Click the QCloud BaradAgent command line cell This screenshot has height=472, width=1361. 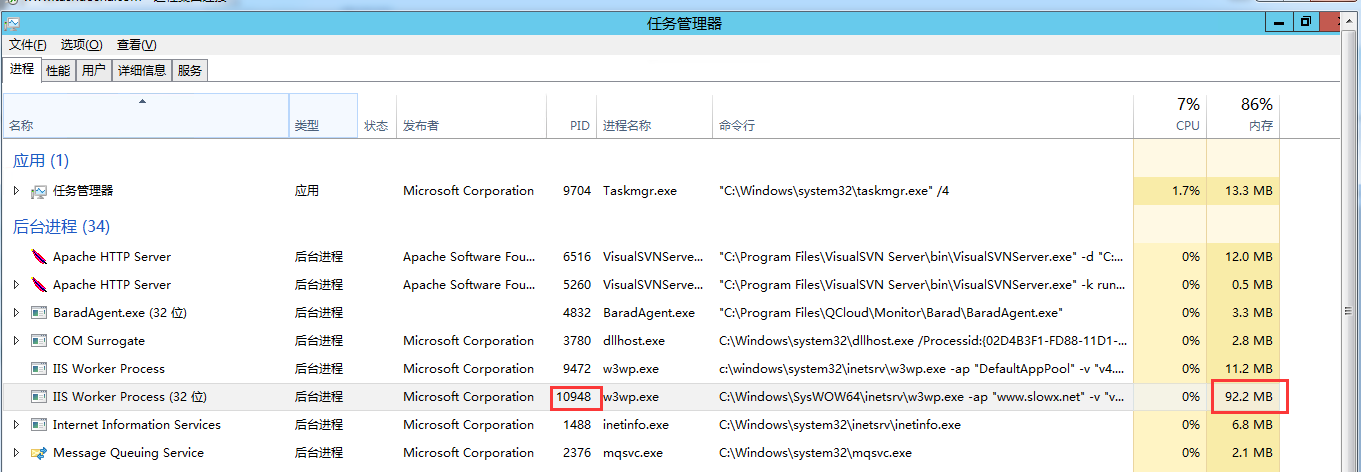(891, 313)
